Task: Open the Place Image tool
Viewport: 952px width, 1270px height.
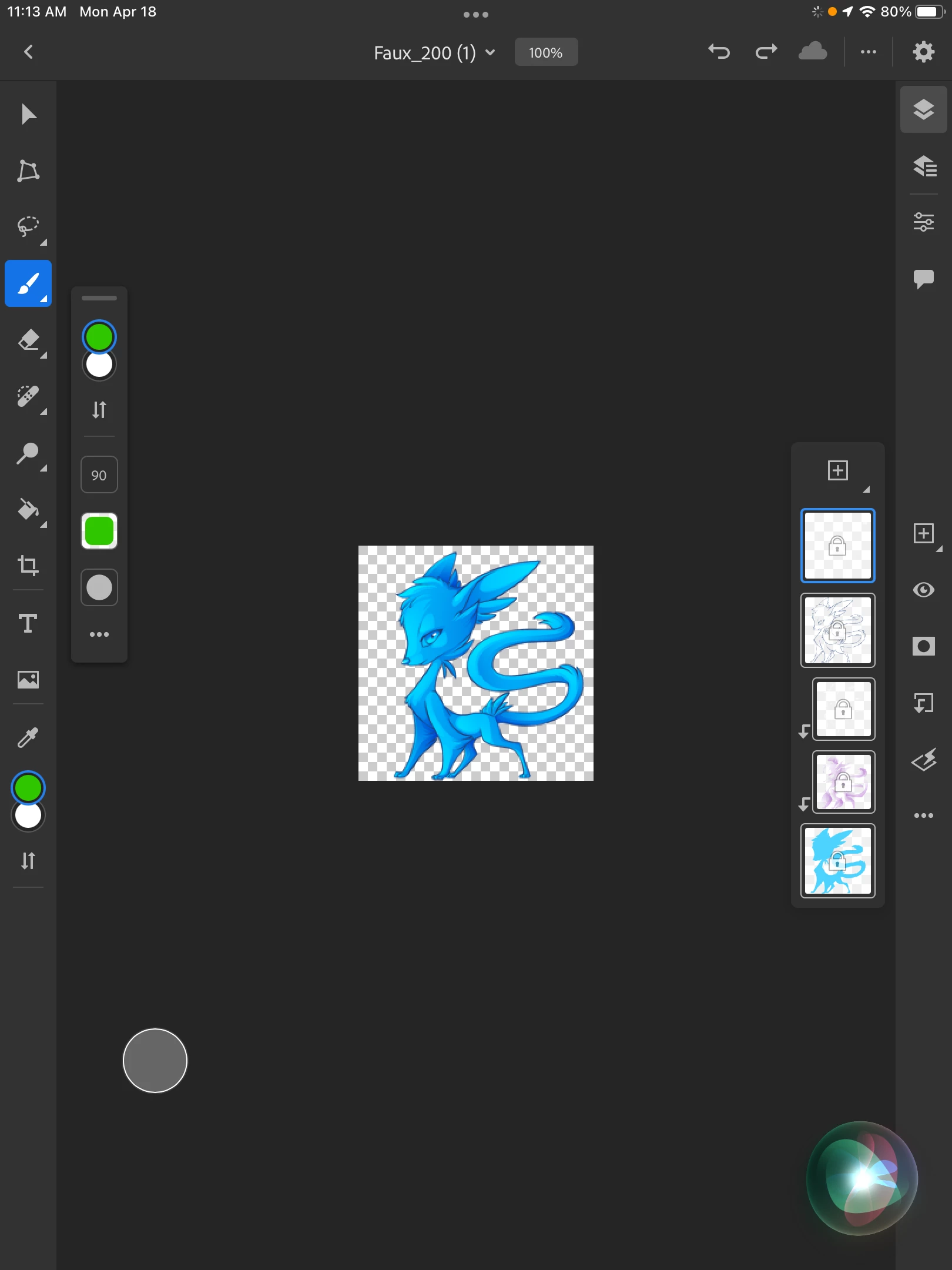Action: [x=28, y=680]
